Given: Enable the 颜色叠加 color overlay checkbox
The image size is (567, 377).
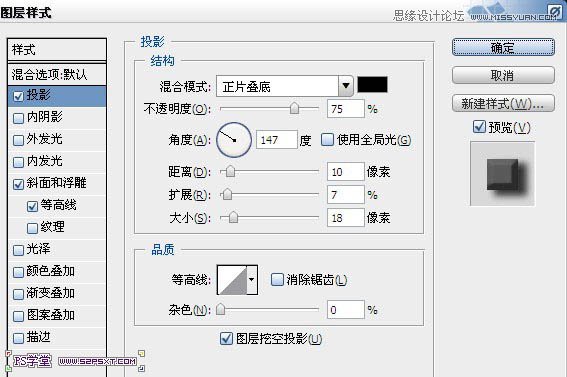Looking at the screenshot, I should (x=18, y=272).
